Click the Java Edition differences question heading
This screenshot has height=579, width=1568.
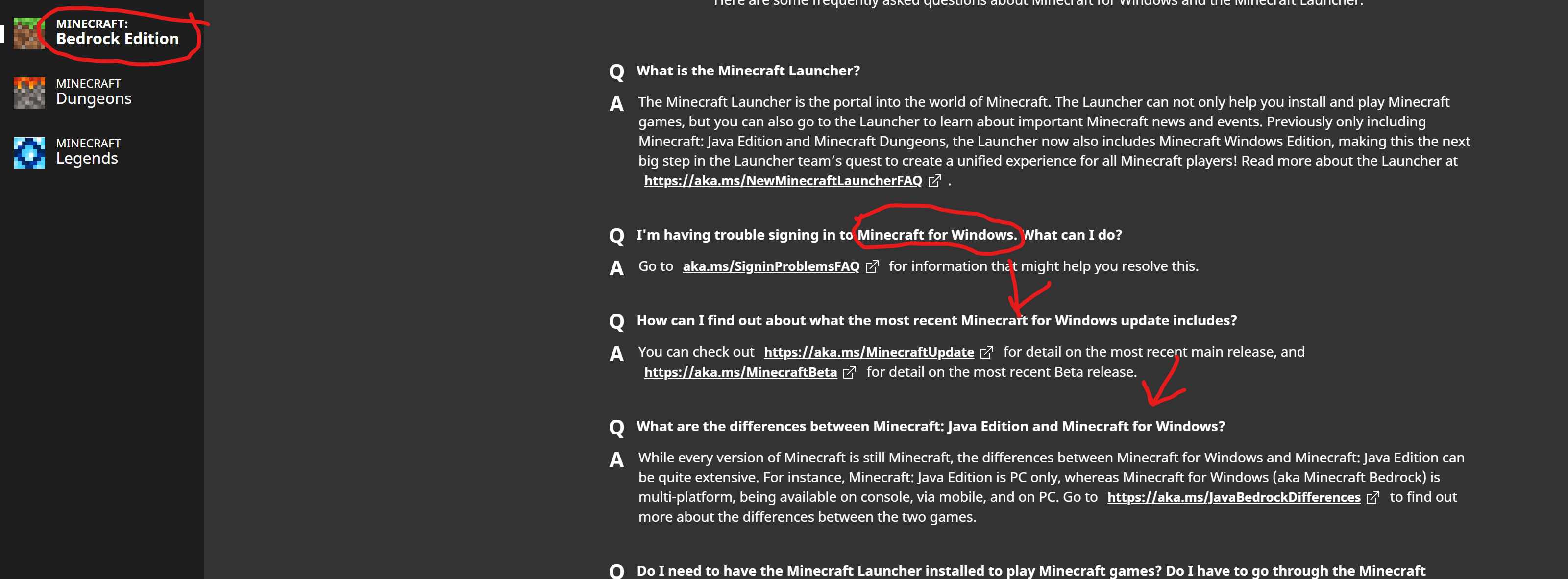coord(930,426)
